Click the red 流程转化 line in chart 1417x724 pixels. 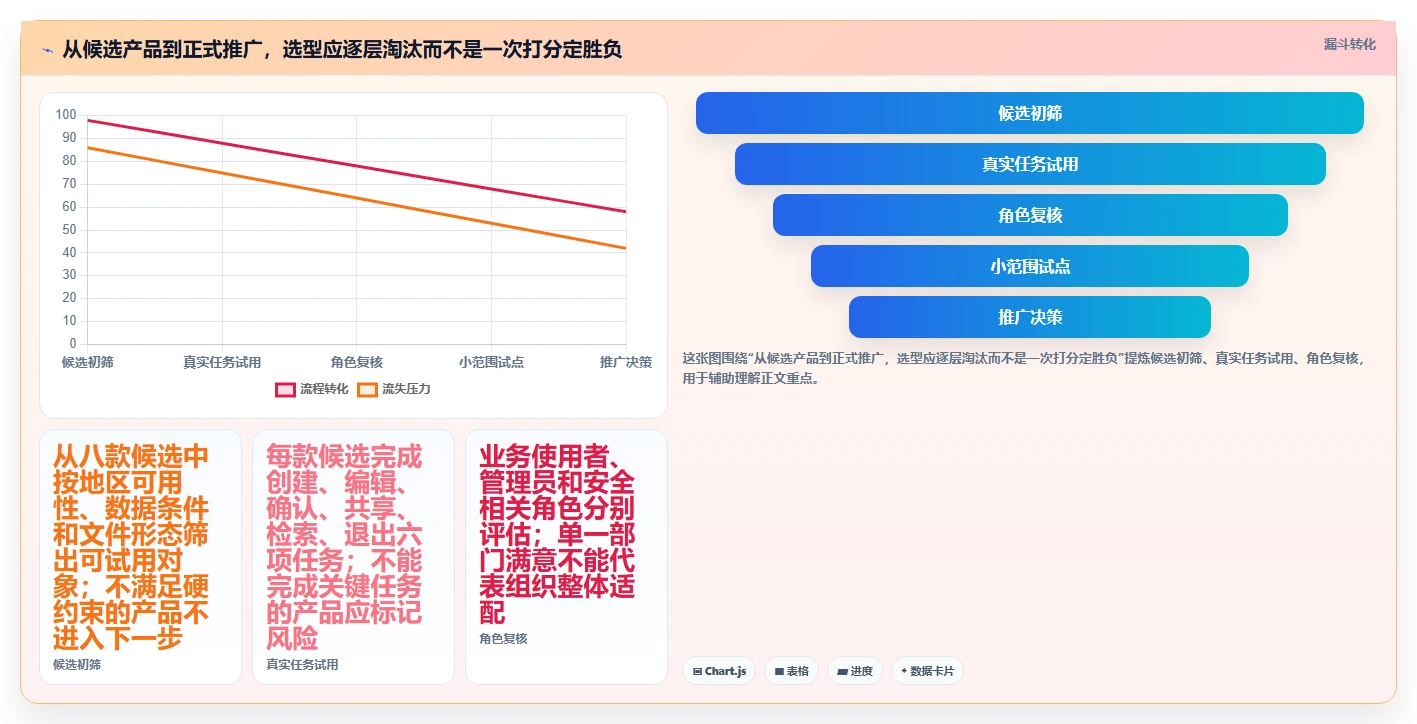357,166
